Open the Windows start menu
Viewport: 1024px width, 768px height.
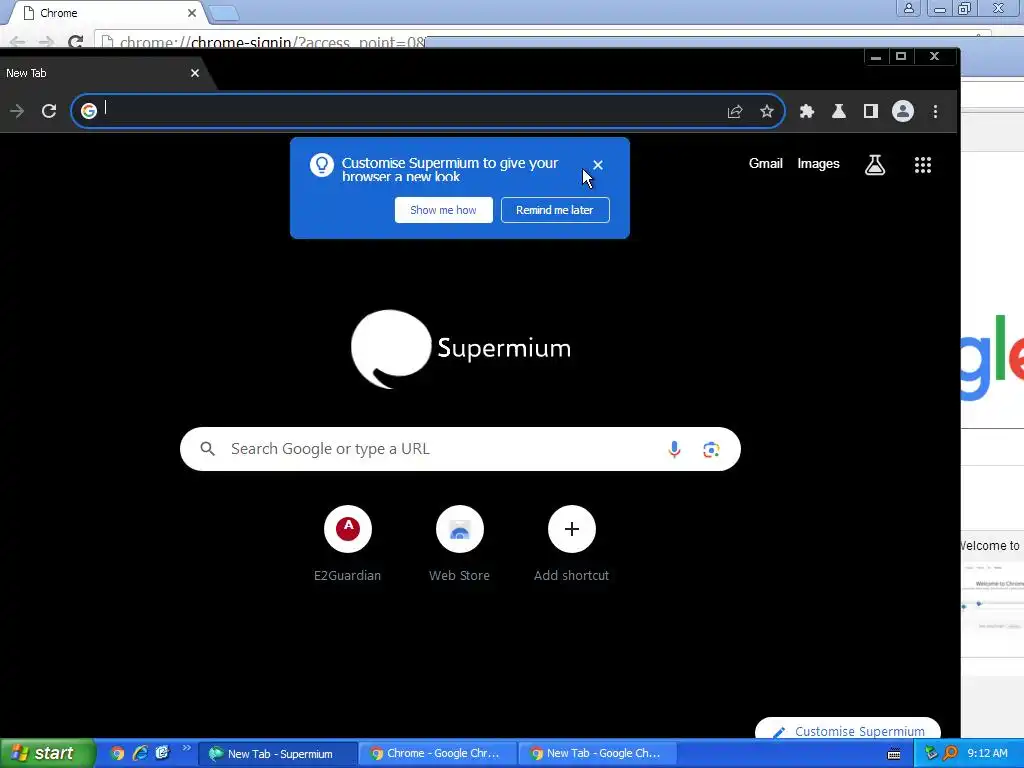(47, 754)
